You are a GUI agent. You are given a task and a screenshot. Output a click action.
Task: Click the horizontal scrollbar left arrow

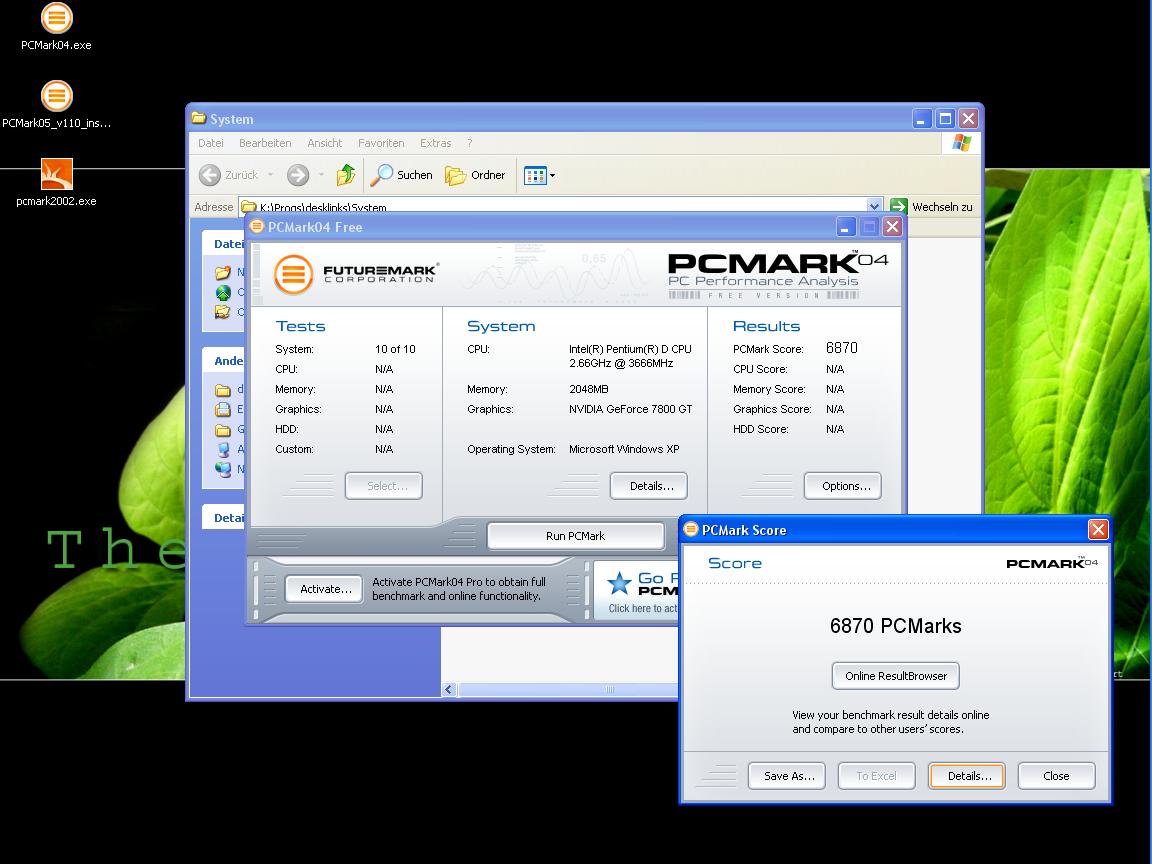tap(449, 689)
